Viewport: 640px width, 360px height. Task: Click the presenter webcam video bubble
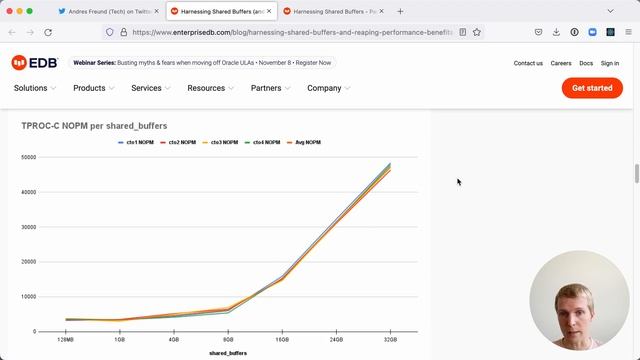click(x=579, y=300)
